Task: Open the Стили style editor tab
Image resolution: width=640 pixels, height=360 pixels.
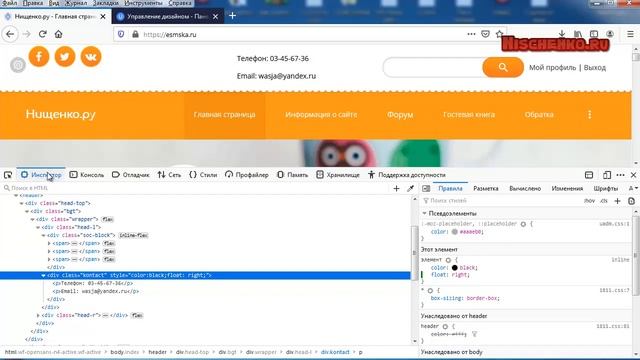Action: 203,175
